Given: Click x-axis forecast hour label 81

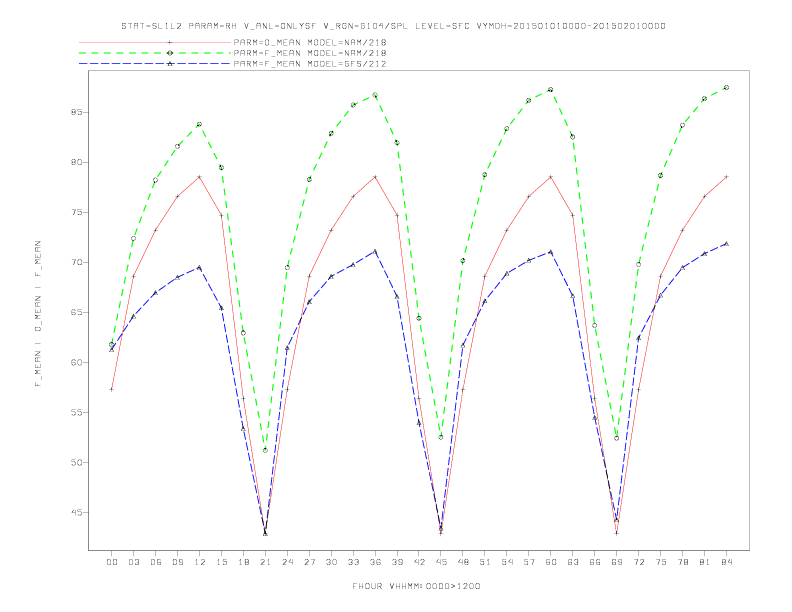Looking at the screenshot, I should [705, 562].
